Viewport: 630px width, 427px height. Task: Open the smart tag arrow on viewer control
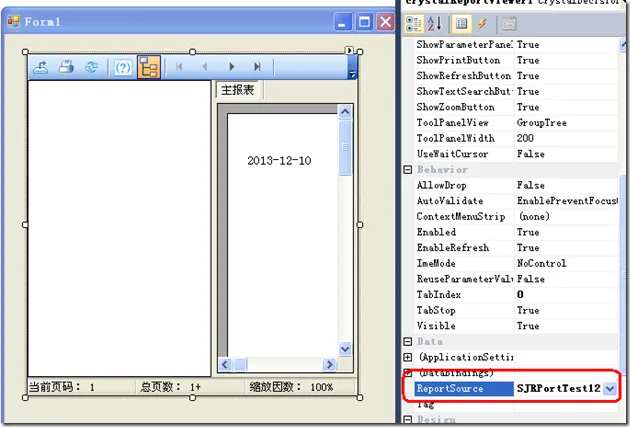click(349, 50)
